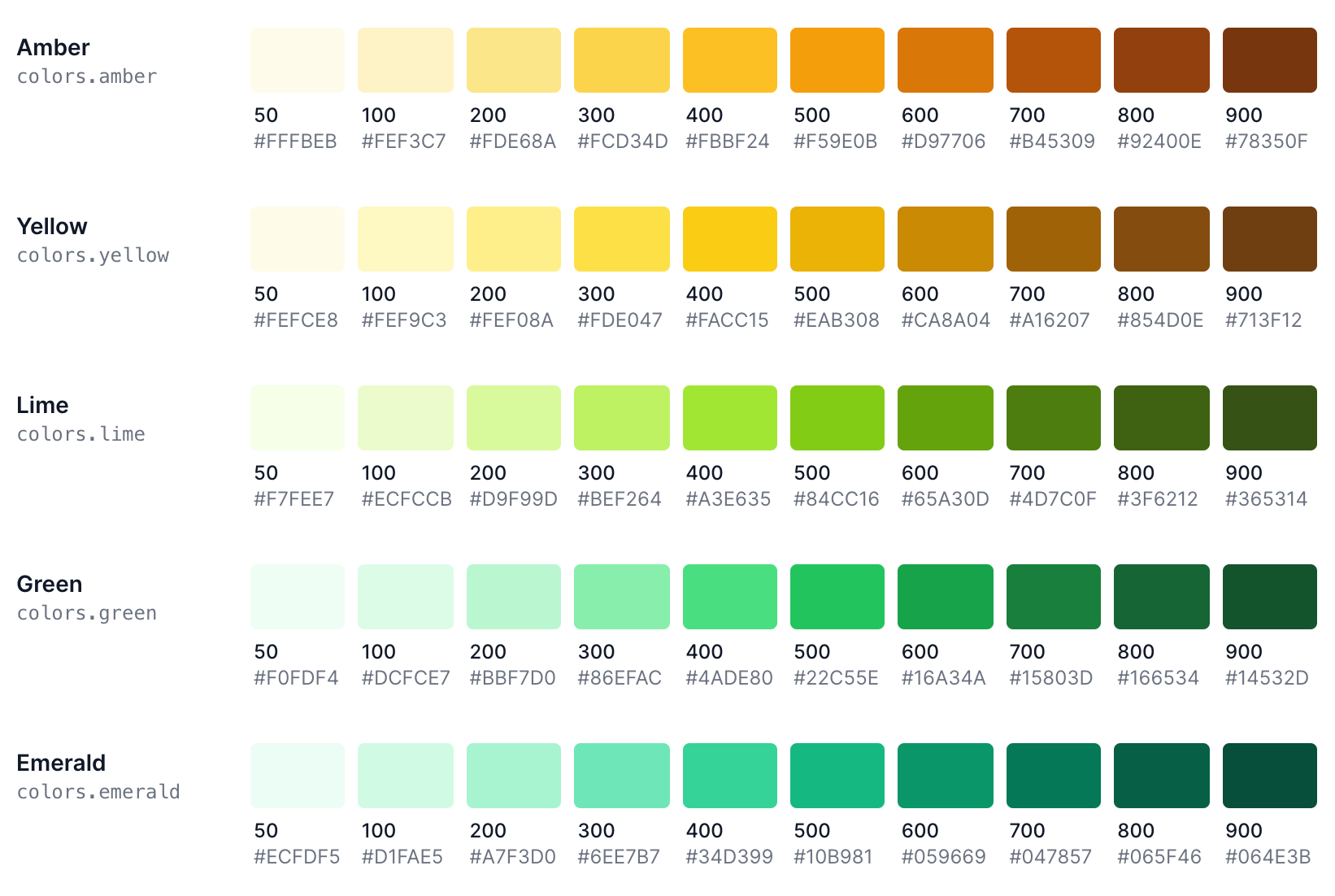Viewport: 1335px width, 896px height.
Task: Select the Emerald 800 swatch
Action: pos(1162,776)
